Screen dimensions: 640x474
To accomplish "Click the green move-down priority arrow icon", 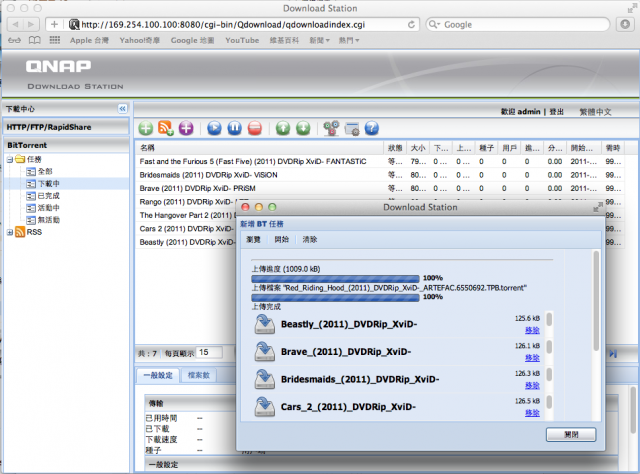I will 303,128.
